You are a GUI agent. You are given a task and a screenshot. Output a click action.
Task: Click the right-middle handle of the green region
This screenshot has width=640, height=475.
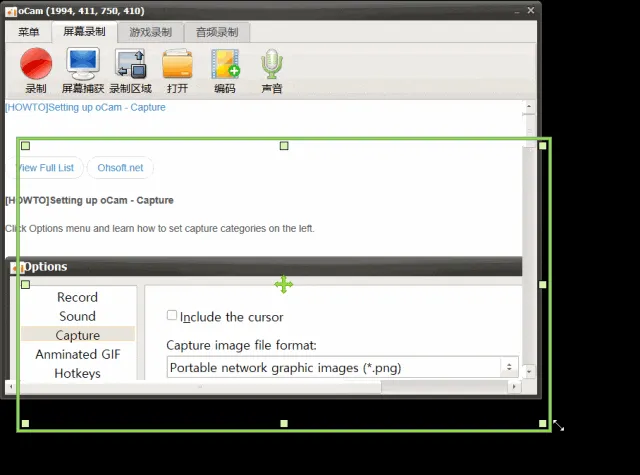pos(542,284)
